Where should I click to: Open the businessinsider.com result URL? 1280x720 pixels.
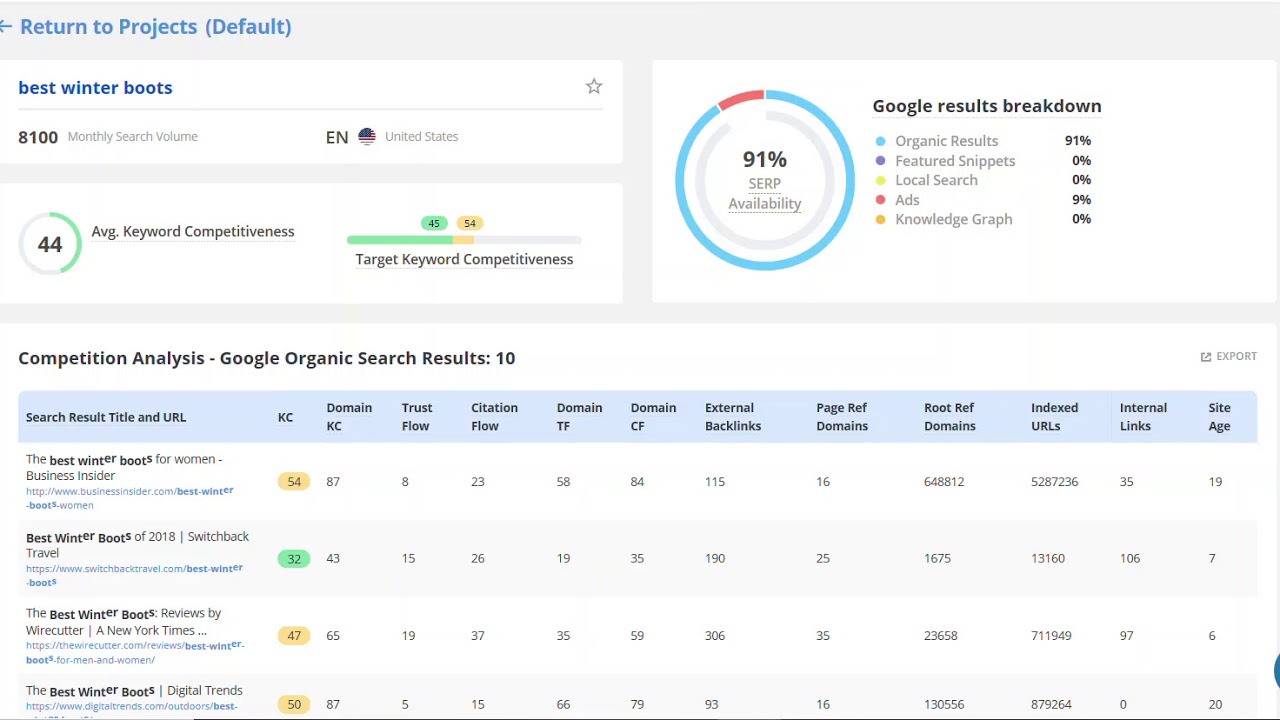(129, 498)
